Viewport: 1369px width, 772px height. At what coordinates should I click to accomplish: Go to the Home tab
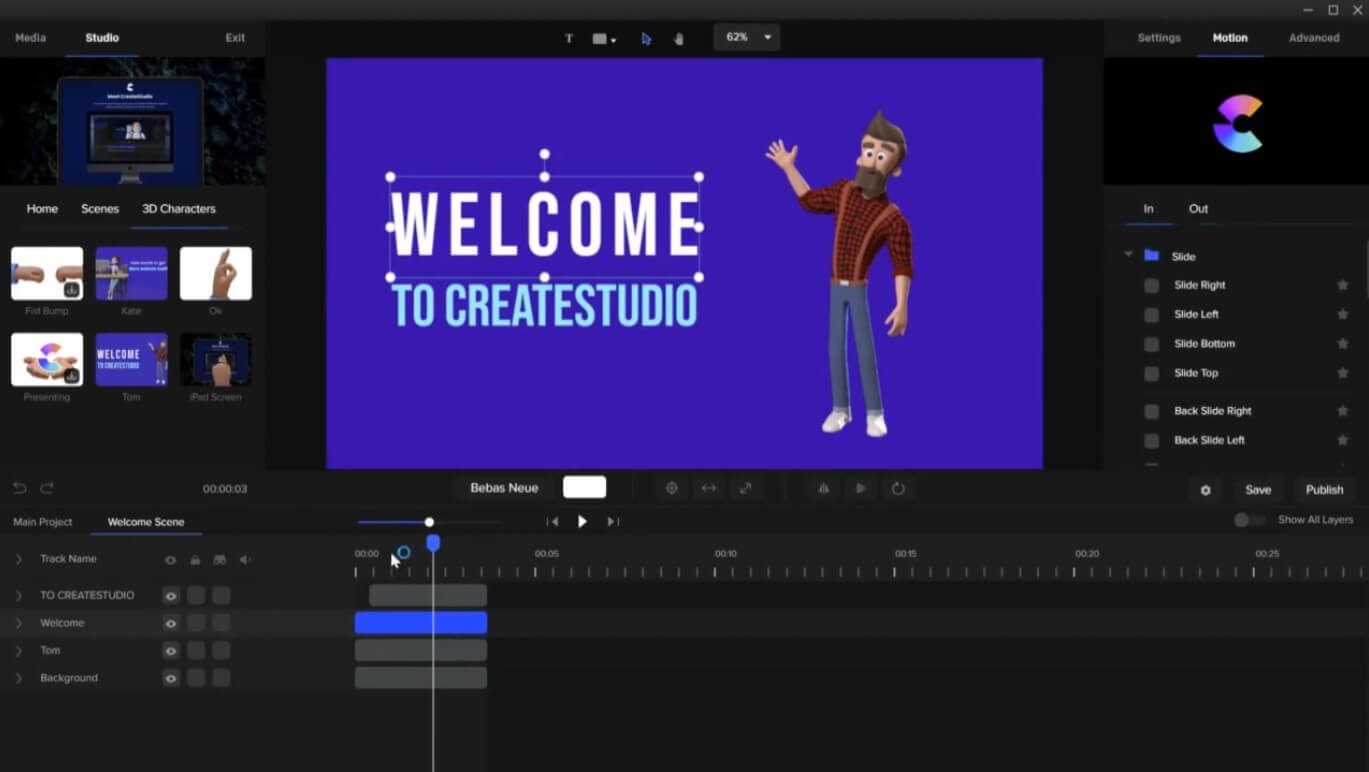click(42, 209)
